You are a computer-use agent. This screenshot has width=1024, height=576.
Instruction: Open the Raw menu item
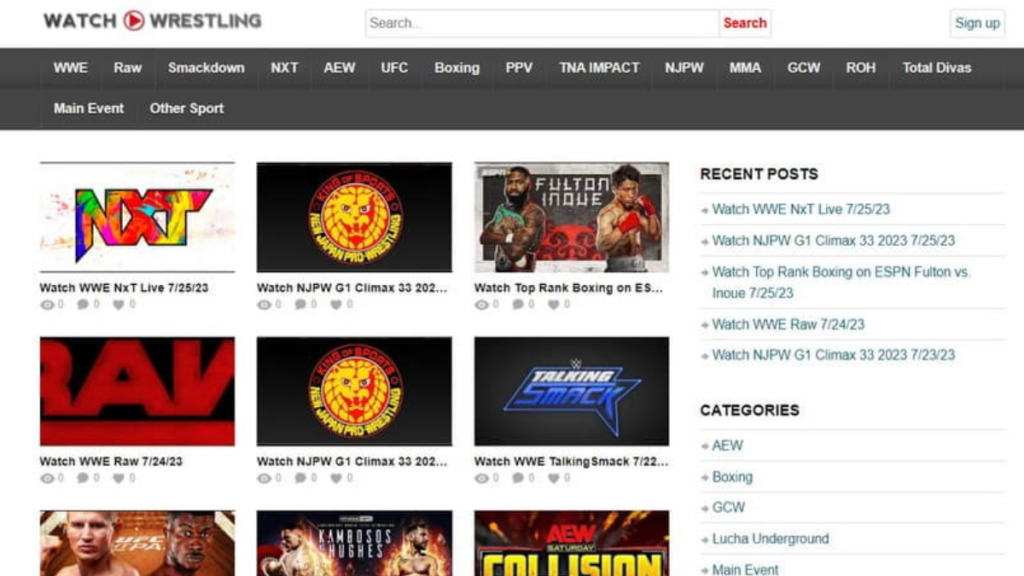click(x=127, y=68)
